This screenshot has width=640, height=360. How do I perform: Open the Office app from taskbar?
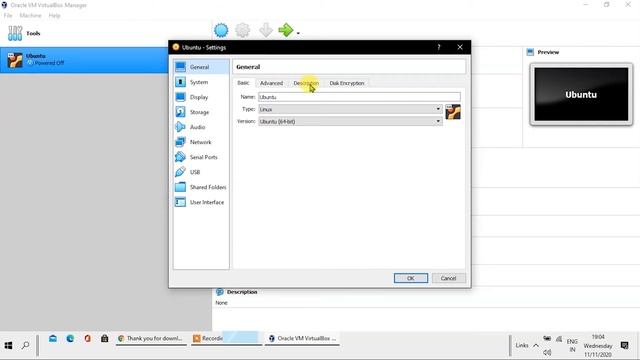tap(87, 338)
